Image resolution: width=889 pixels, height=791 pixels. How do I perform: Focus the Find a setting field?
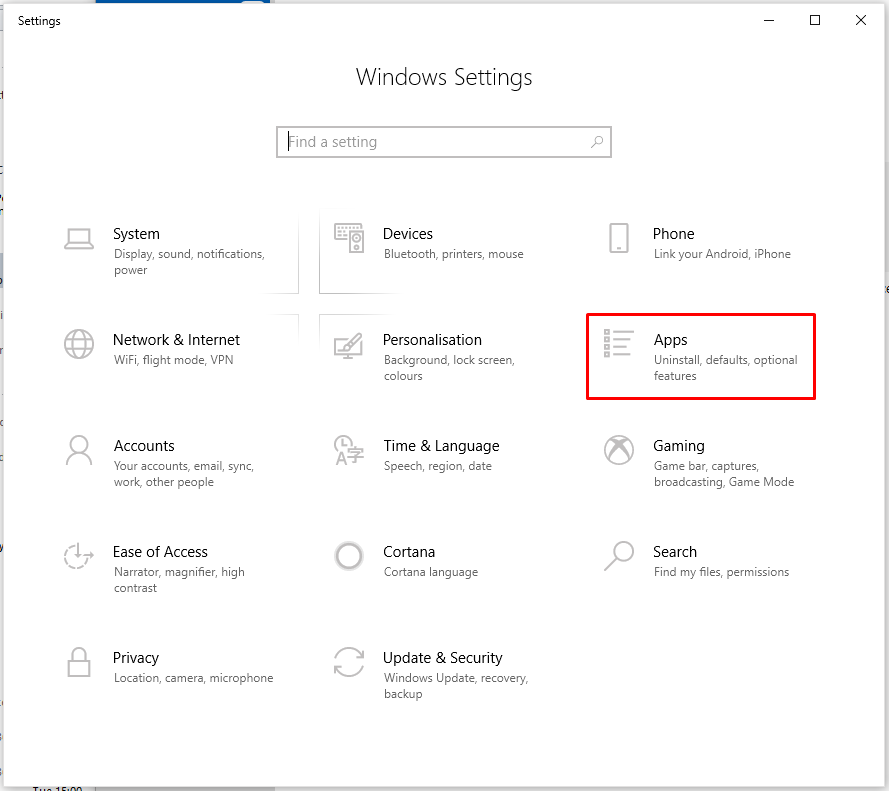tap(443, 142)
